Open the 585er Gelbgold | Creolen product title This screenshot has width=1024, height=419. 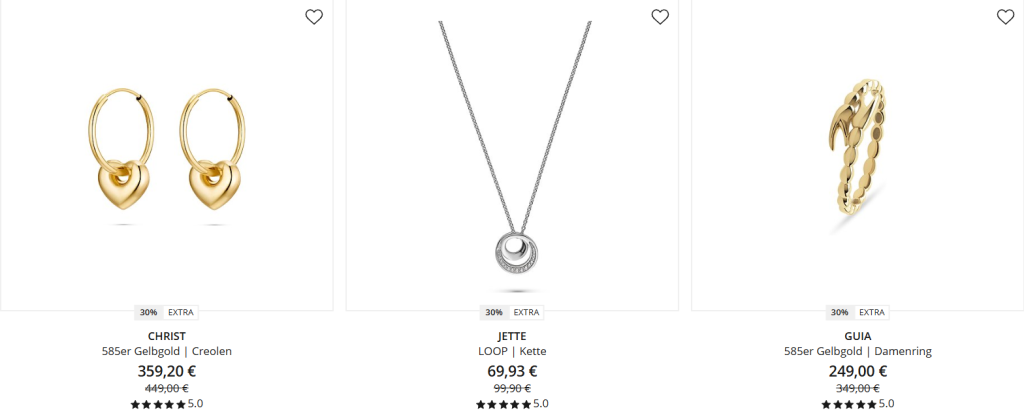click(167, 352)
